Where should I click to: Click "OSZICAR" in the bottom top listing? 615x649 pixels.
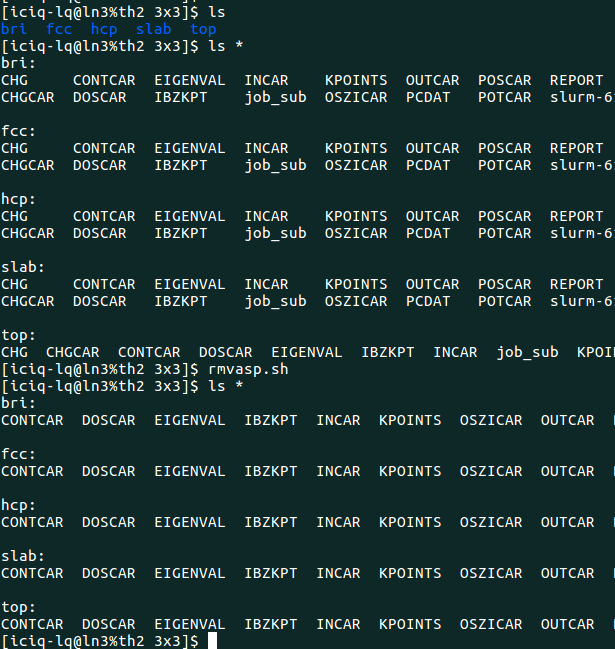[x=491, y=624]
